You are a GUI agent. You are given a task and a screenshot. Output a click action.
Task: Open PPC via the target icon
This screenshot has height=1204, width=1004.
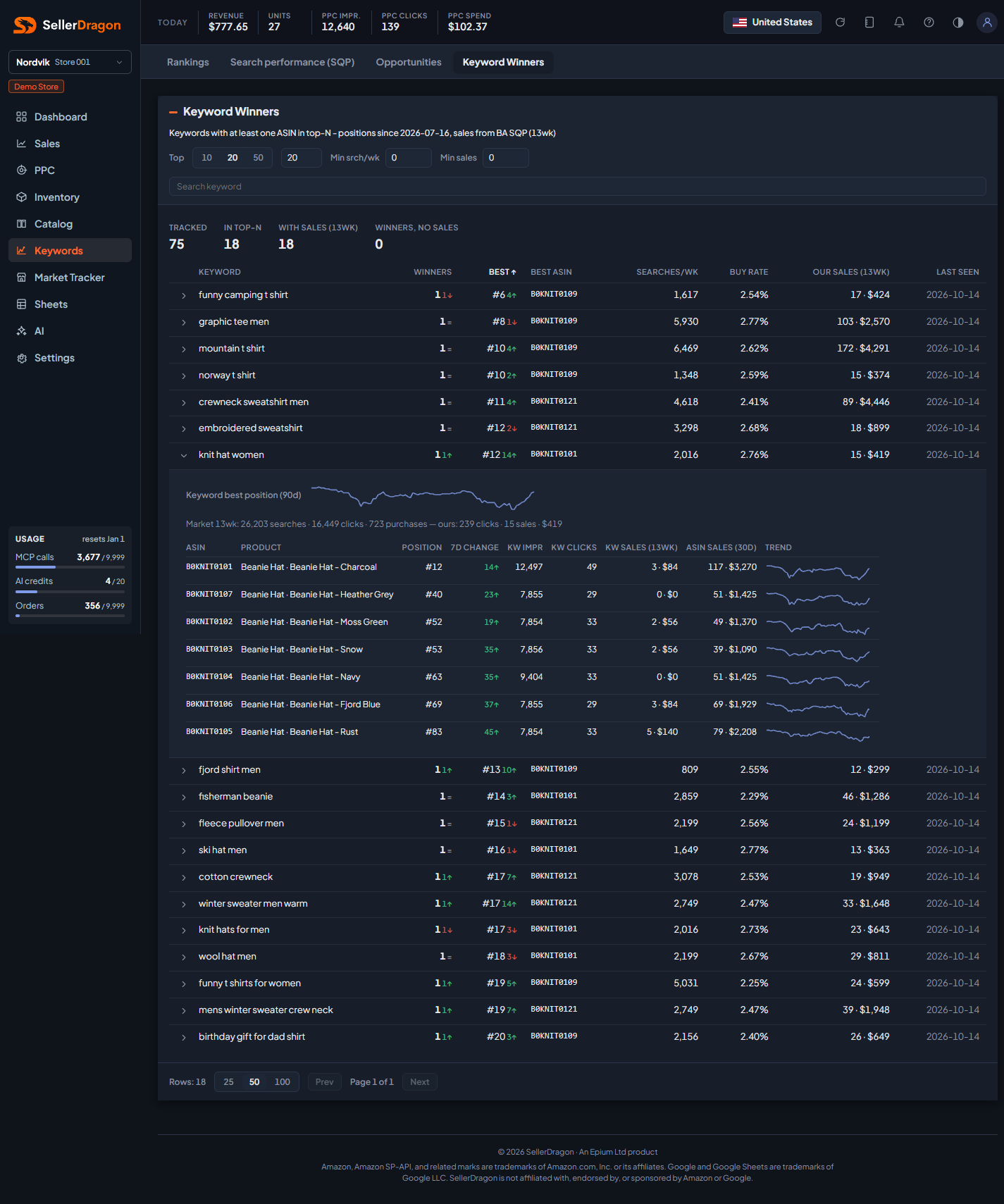pyautogui.click(x=22, y=170)
